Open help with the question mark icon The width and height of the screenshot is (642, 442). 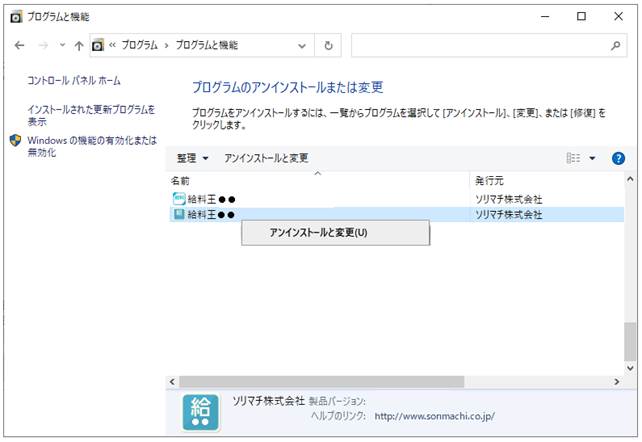(x=618, y=158)
